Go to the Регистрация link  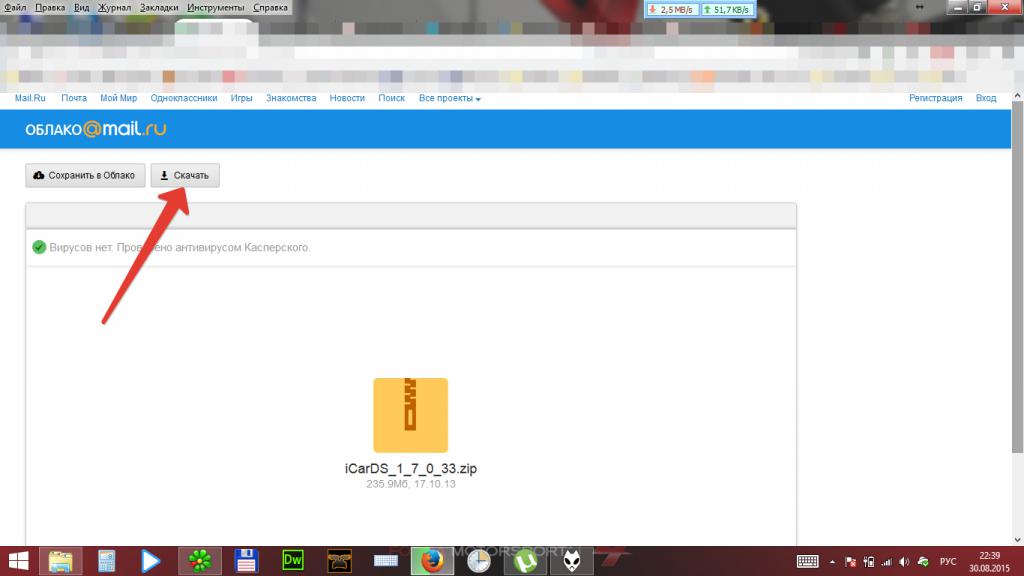click(x=935, y=99)
